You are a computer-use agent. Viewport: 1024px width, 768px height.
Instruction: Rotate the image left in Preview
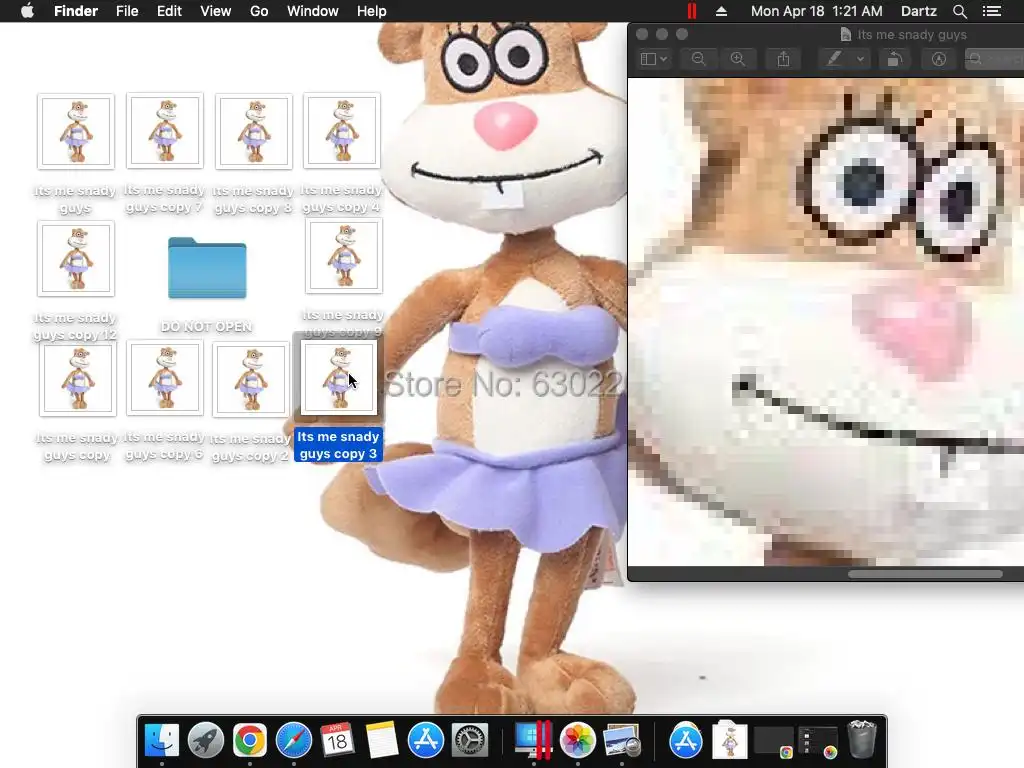[895, 59]
